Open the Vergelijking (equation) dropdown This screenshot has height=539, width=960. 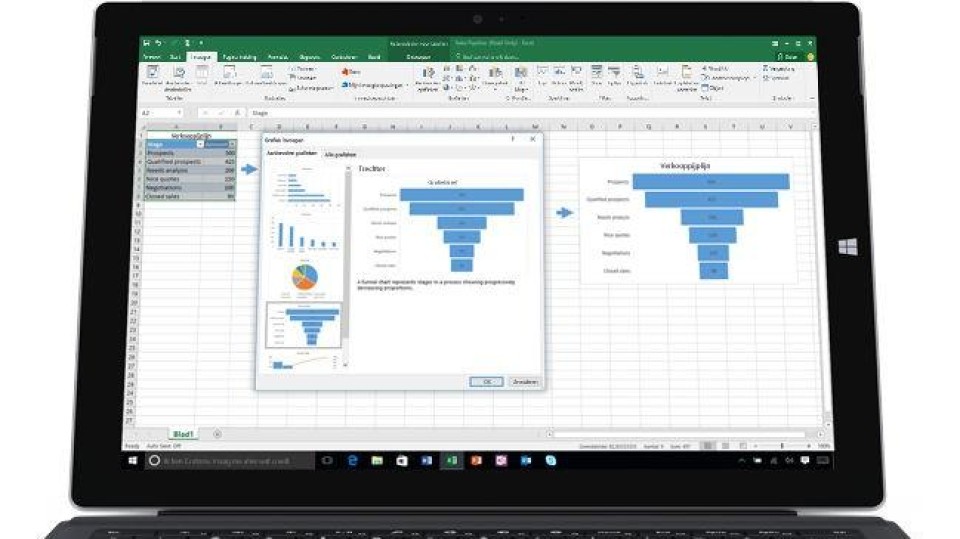pyautogui.click(x=778, y=69)
